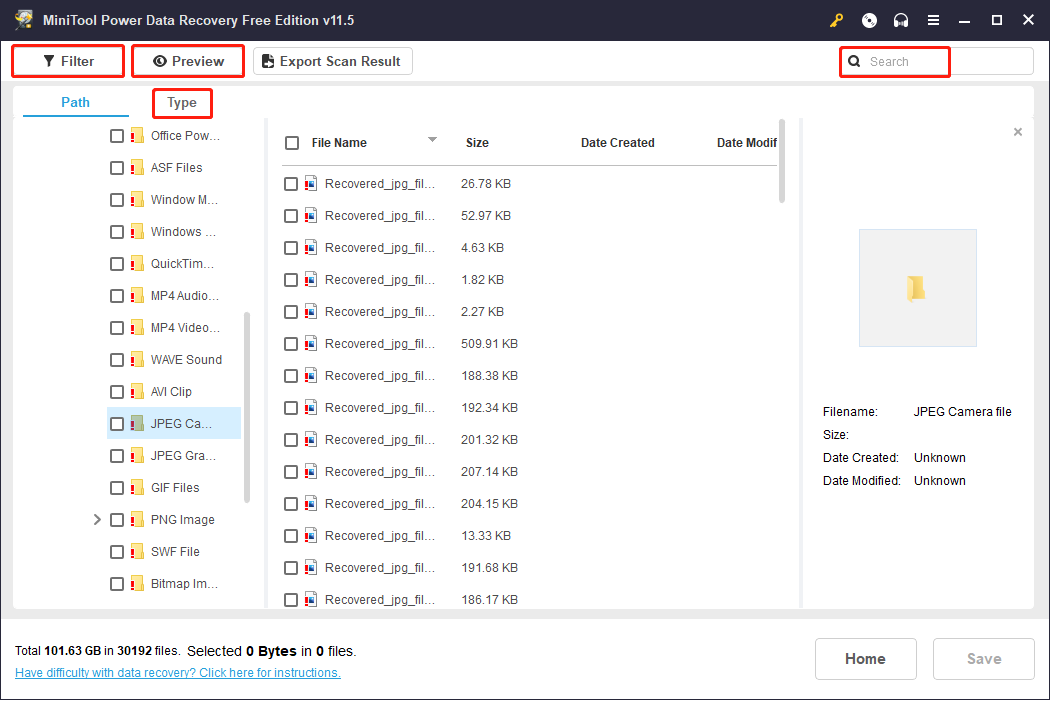1051x701 pixels.
Task: Open the data recovery instructions link
Action: [178, 672]
